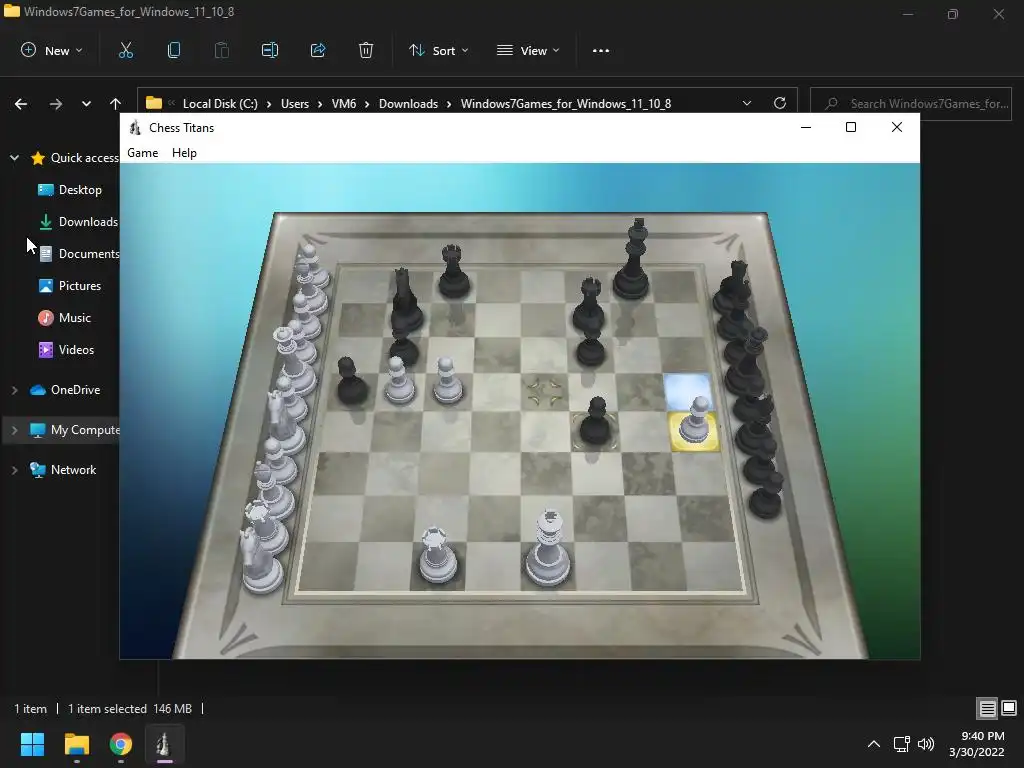Click the Explorer search box
Viewport: 1024px width, 768px height.
[910, 103]
